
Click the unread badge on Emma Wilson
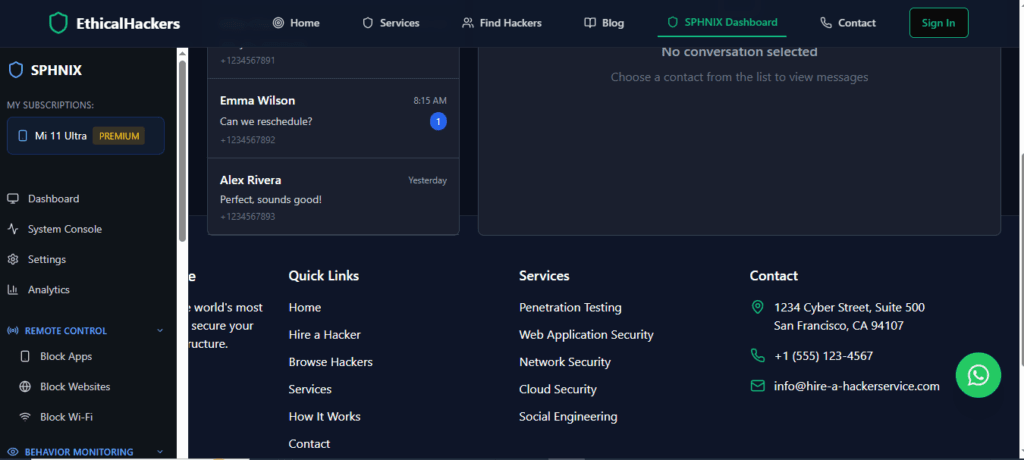[x=438, y=122]
